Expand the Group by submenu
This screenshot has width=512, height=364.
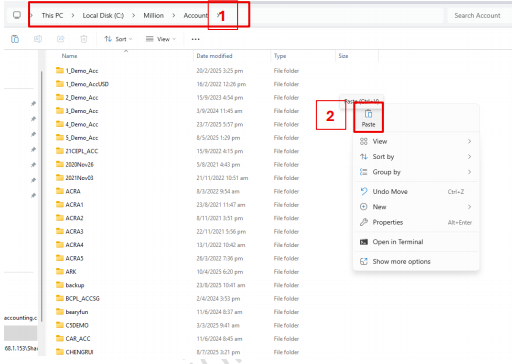(416, 172)
